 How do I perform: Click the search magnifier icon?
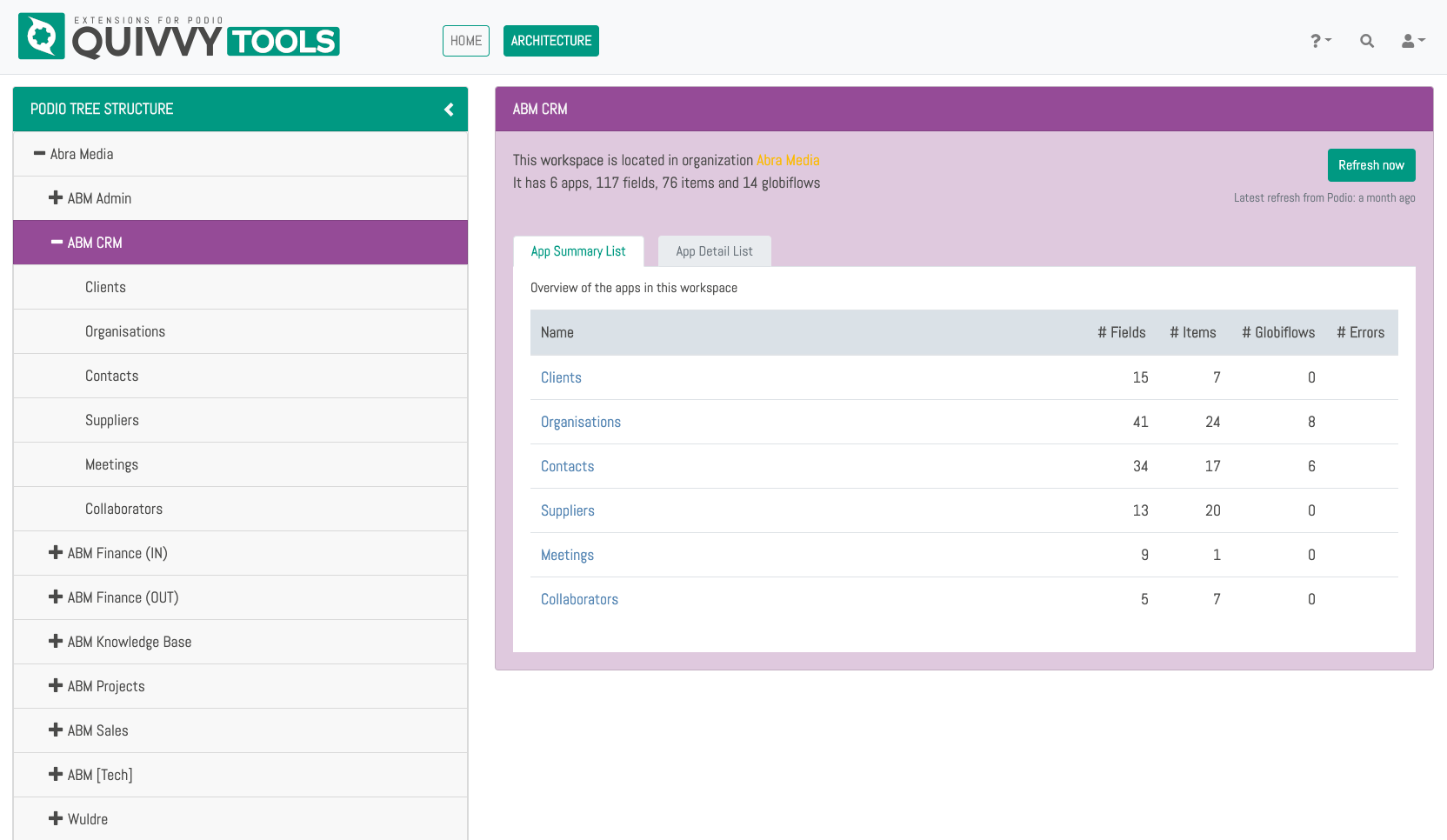click(x=1367, y=41)
